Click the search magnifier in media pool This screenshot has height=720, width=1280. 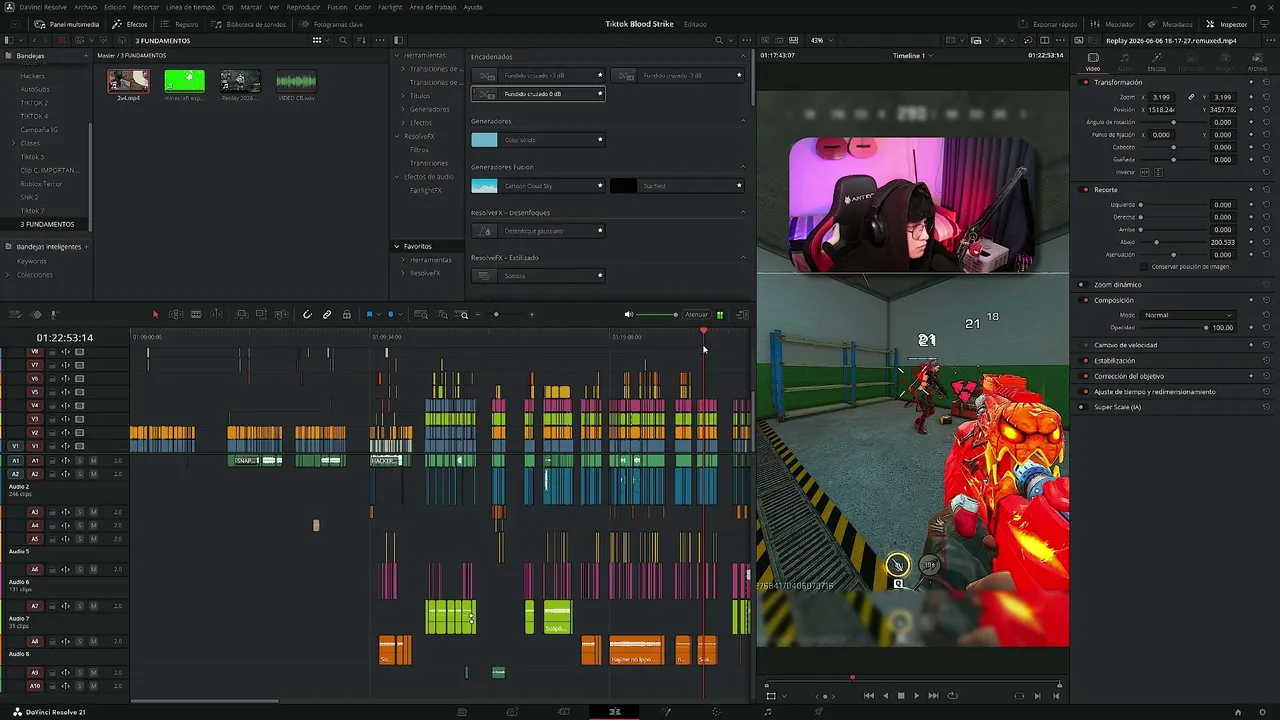343,40
